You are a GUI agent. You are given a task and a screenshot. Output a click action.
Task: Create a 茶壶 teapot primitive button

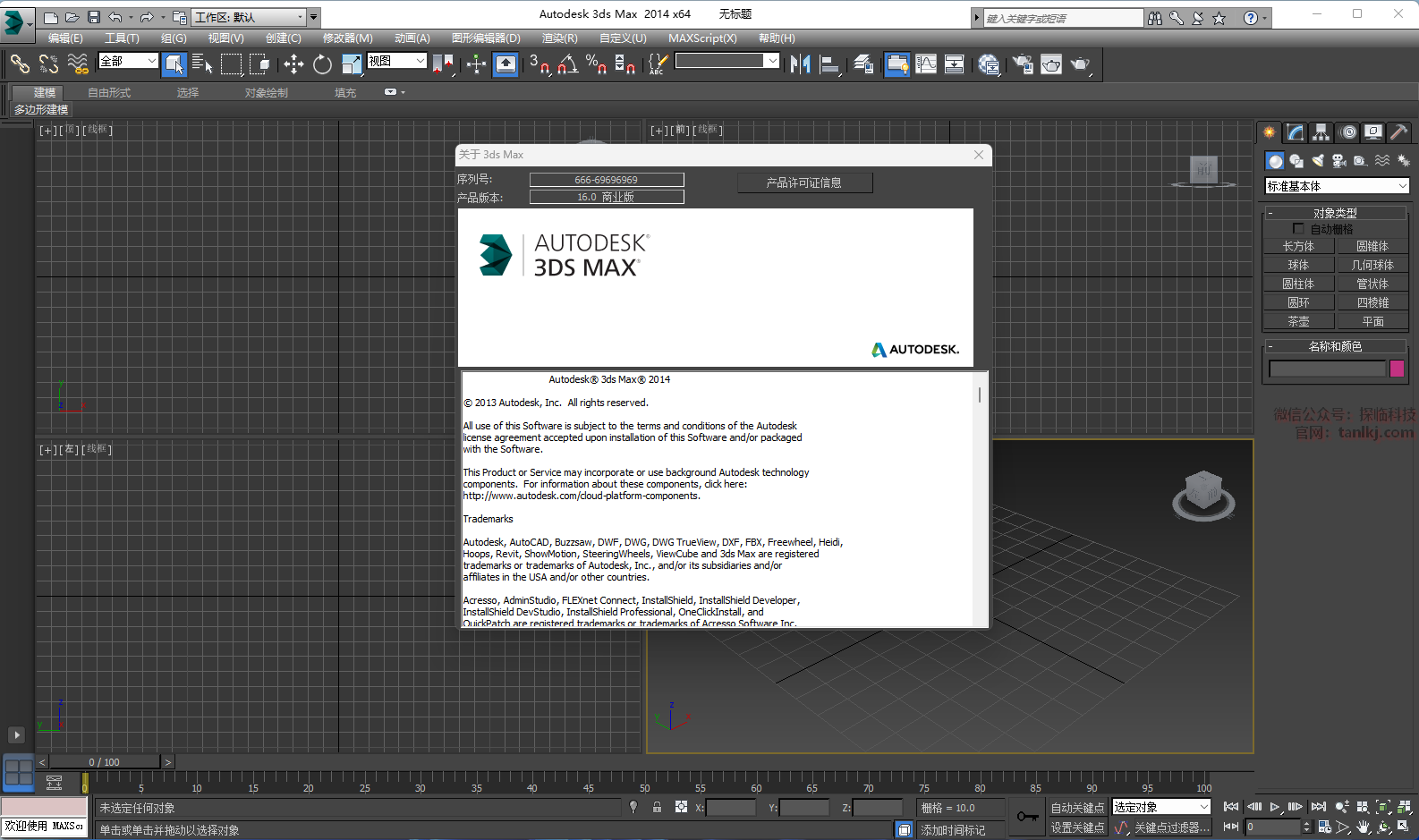coord(1298,321)
